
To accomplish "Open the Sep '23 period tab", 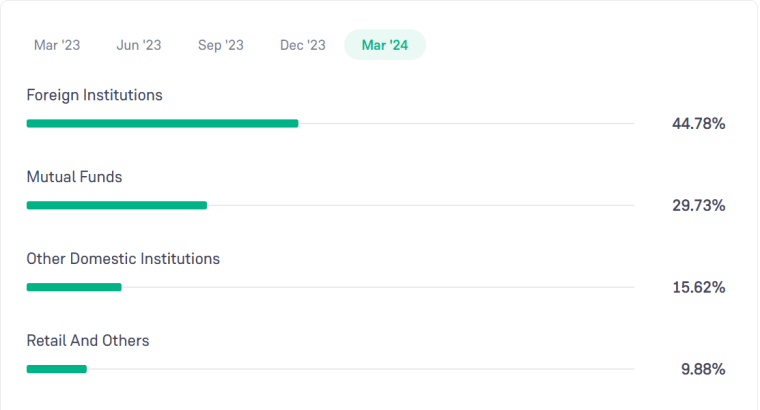I will [221, 45].
